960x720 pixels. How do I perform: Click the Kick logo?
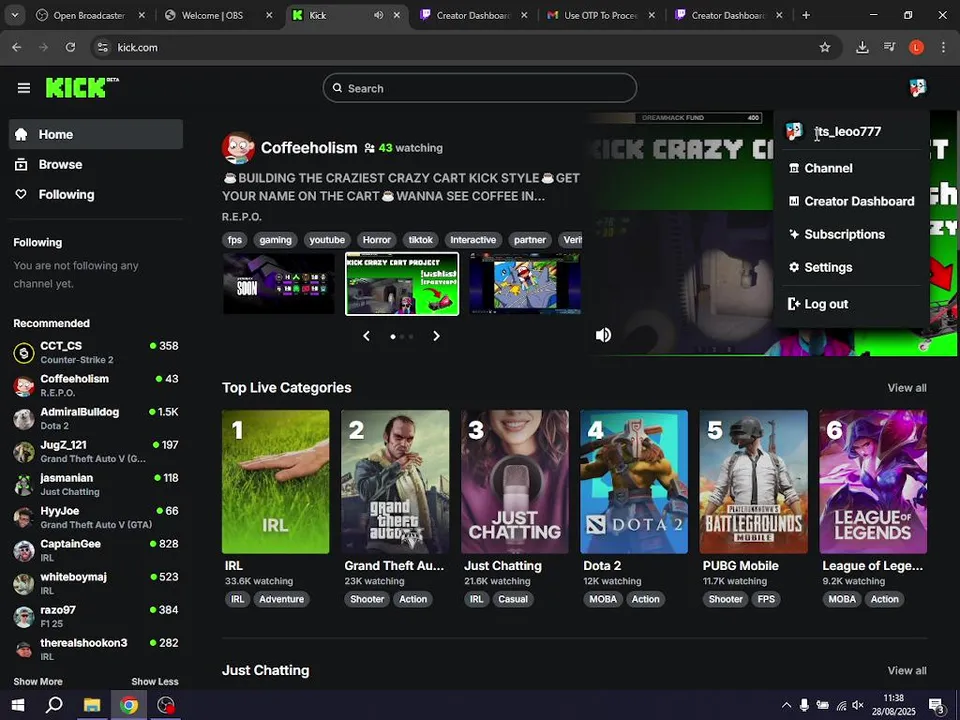coord(82,88)
